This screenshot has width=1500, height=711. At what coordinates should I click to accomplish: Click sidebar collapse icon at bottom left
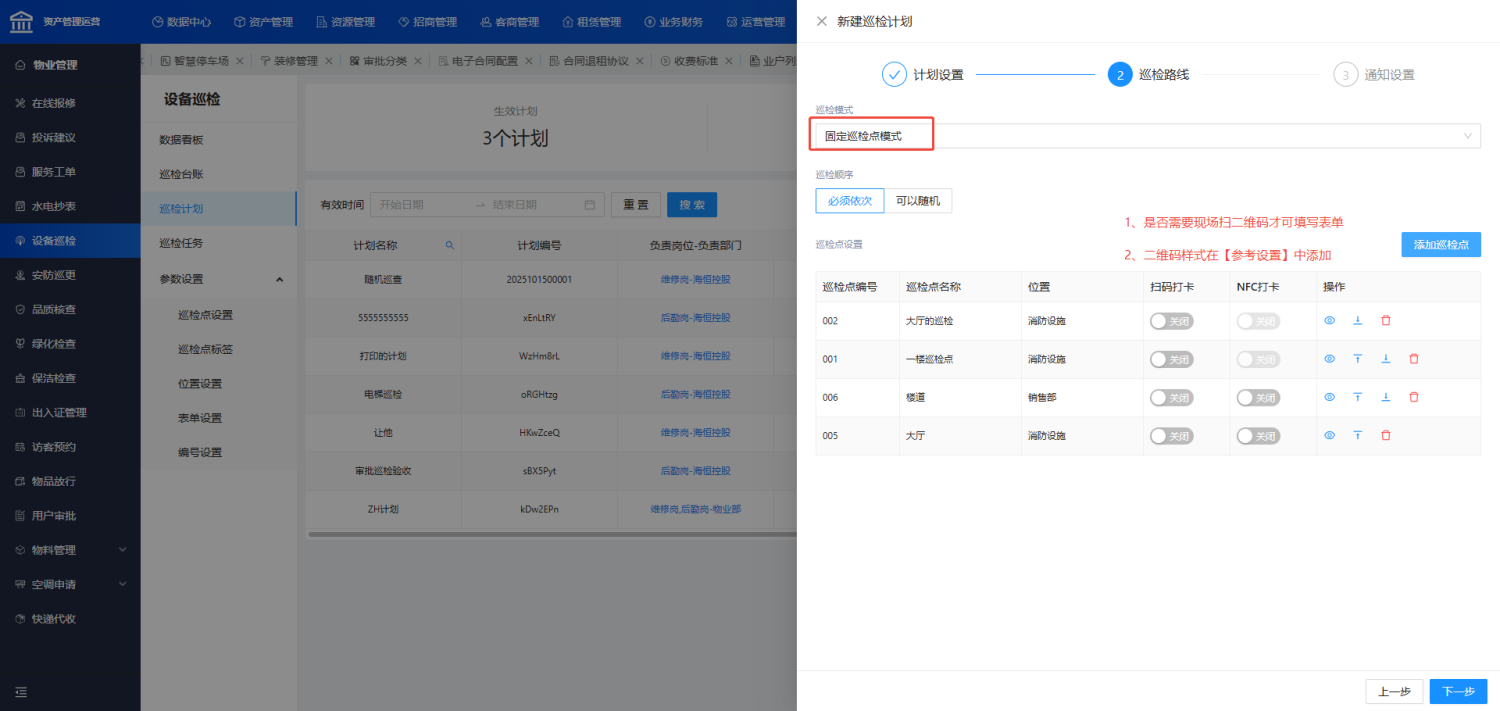[x=21, y=691]
